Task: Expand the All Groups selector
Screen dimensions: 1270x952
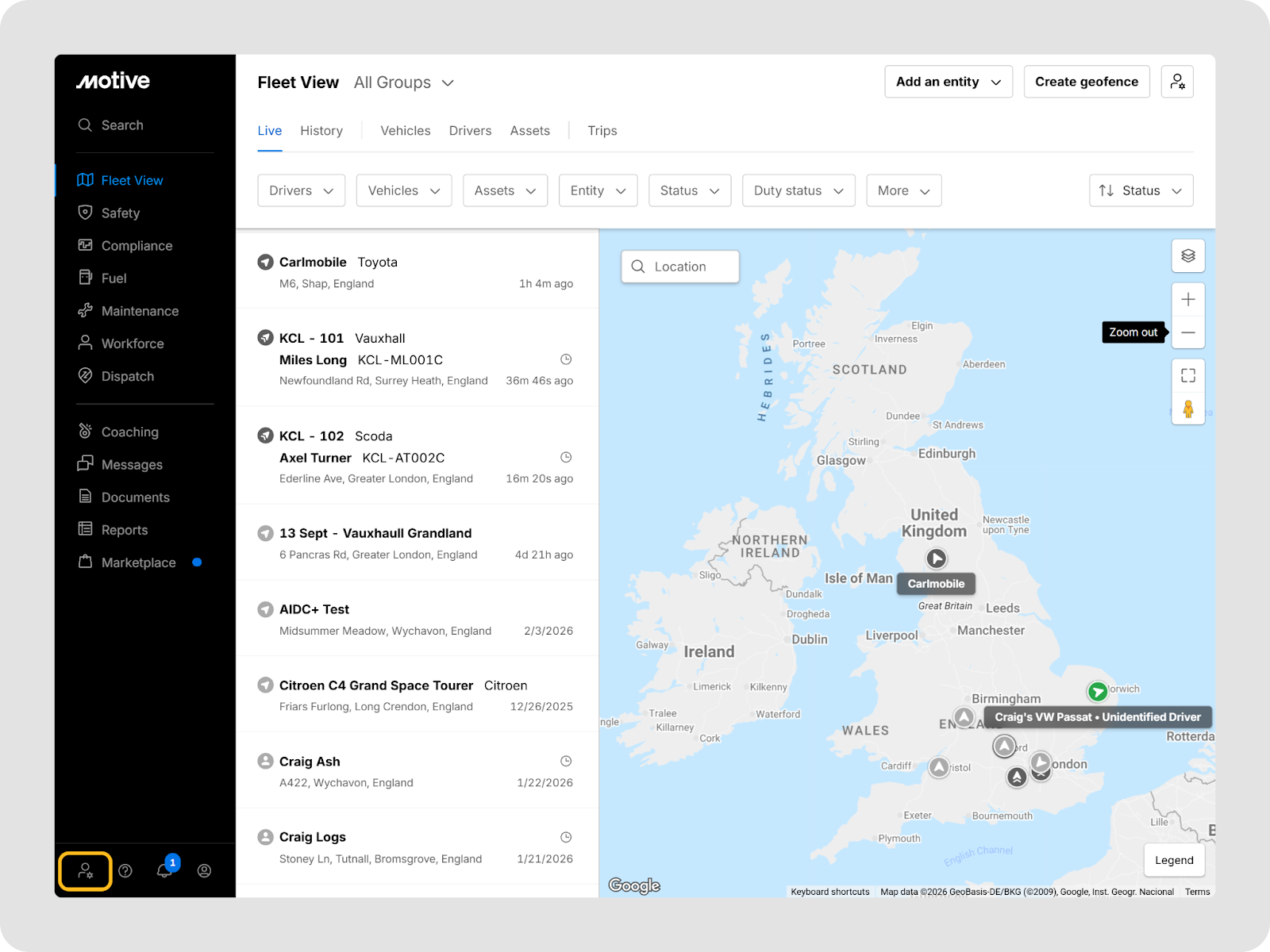Action: coord(404,83)
